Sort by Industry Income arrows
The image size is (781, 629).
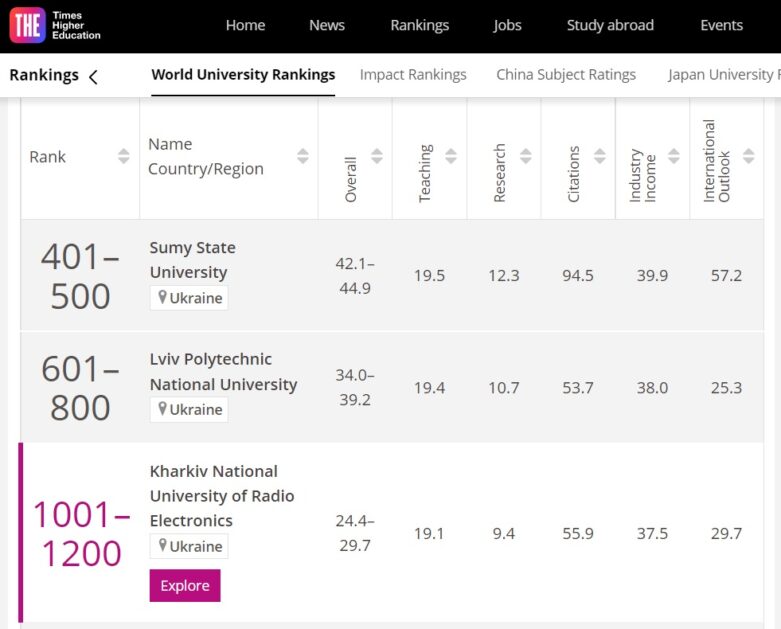point(674,156)
